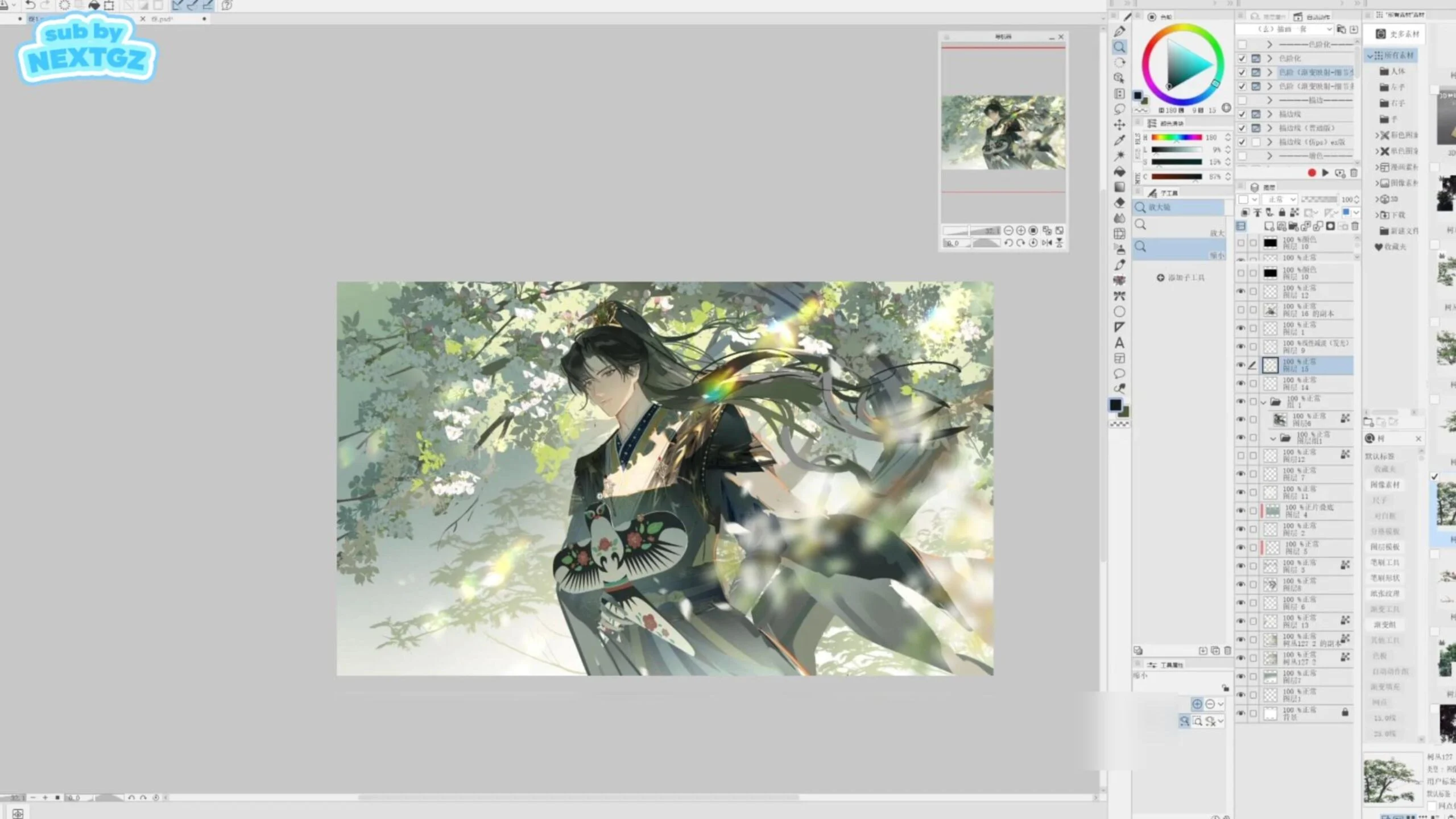Select the 人体 materials folder
Screen dimensions: 1456x819
pos(1392,72)
